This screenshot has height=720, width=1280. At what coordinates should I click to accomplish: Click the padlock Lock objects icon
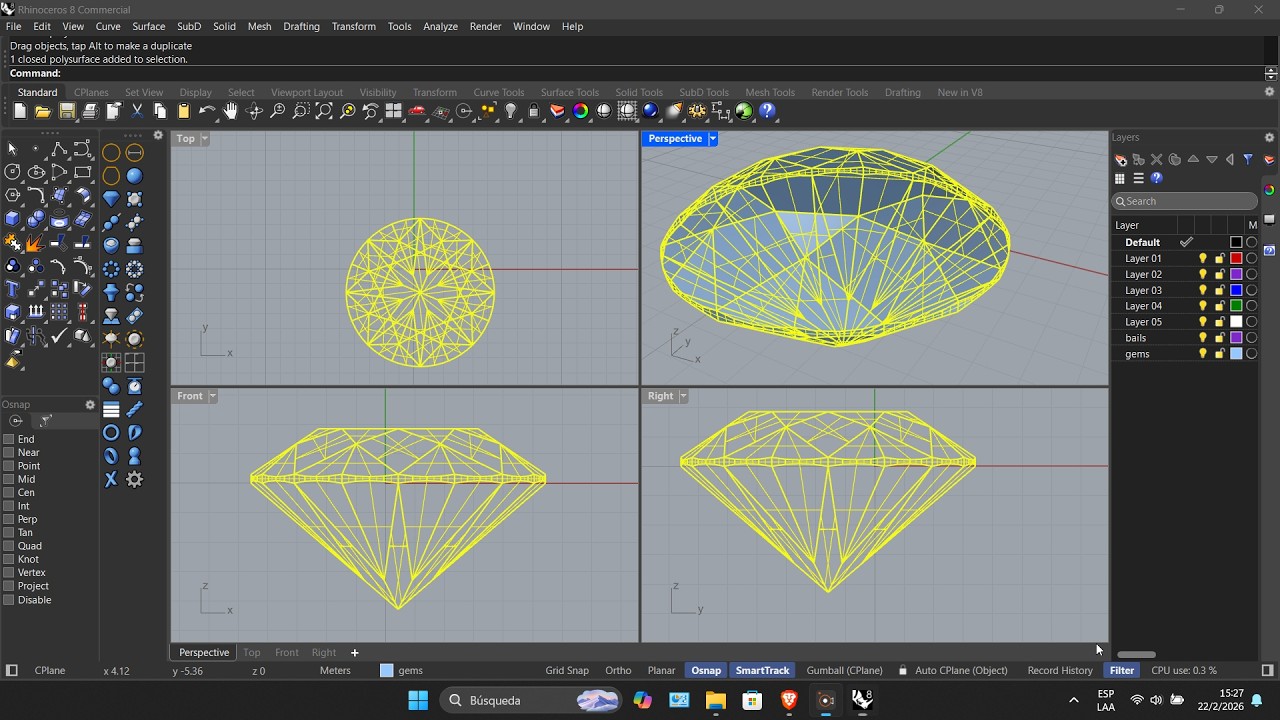(534, 111)
